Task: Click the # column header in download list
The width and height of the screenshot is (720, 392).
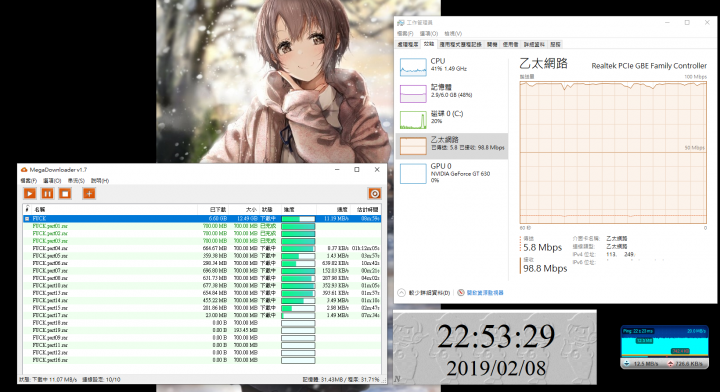Action: click(x=27, y=209)
